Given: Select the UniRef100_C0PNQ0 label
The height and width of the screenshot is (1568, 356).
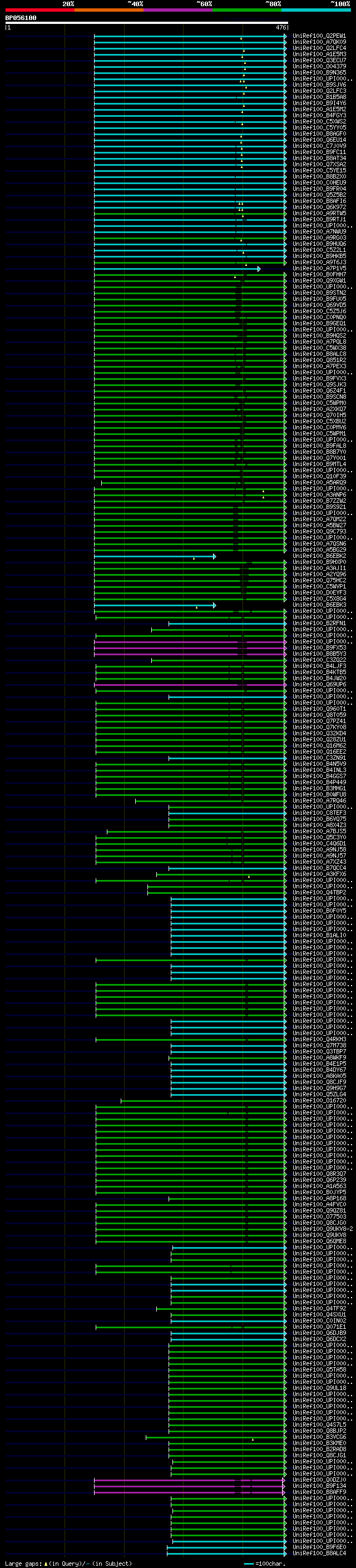Looking at the screenshot, I should coord(319,317).
